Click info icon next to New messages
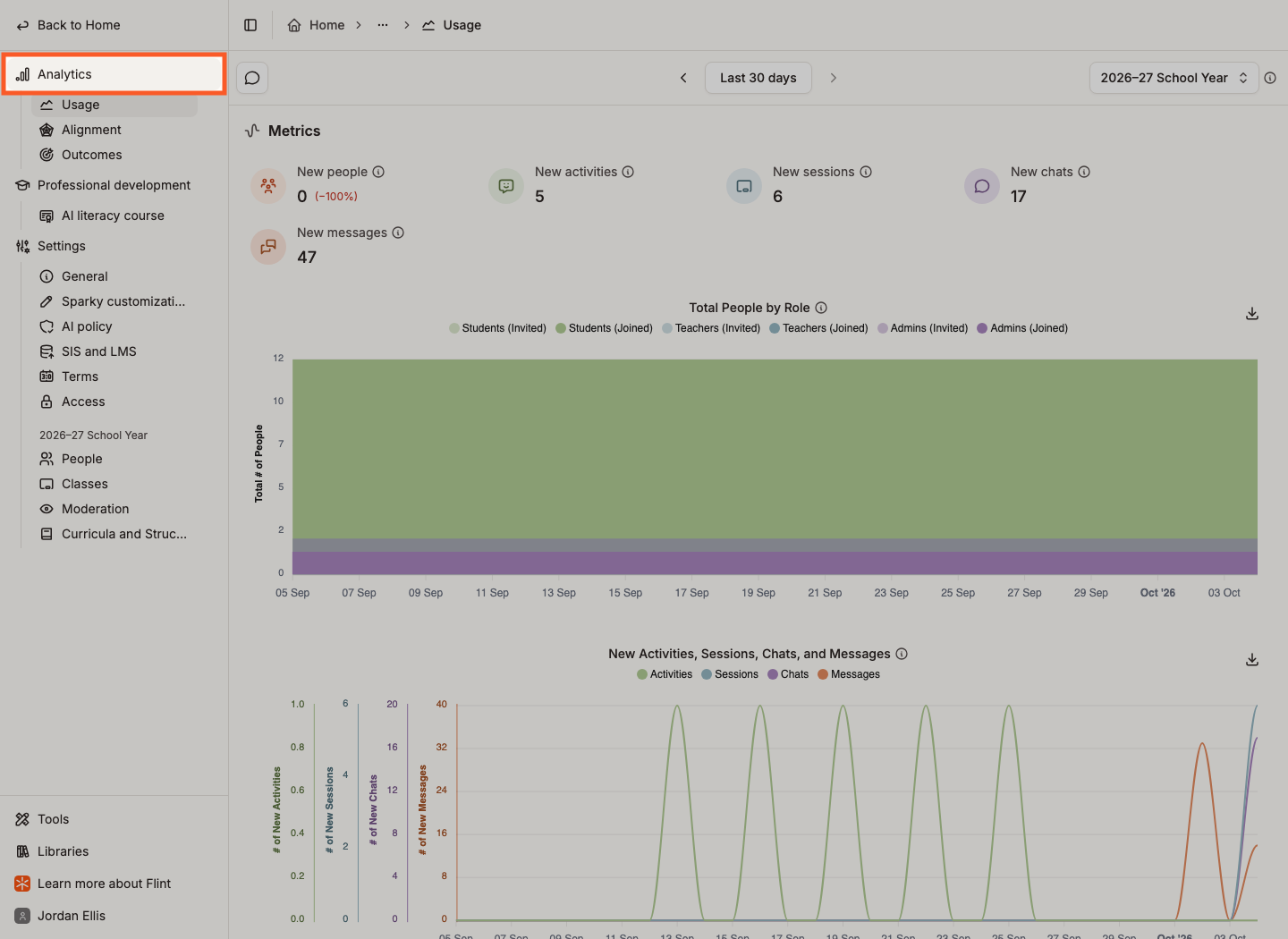1288x939 pixels. coord(398,233)
